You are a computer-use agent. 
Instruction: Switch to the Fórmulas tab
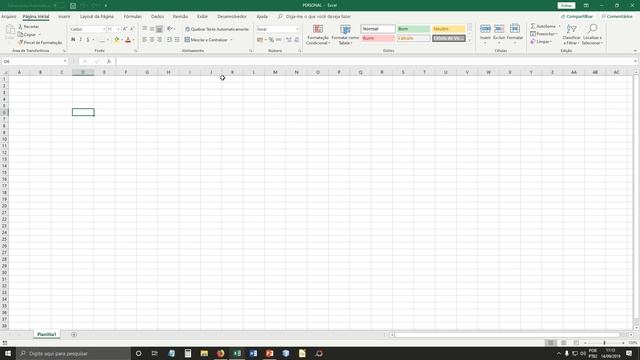point(133,17)
